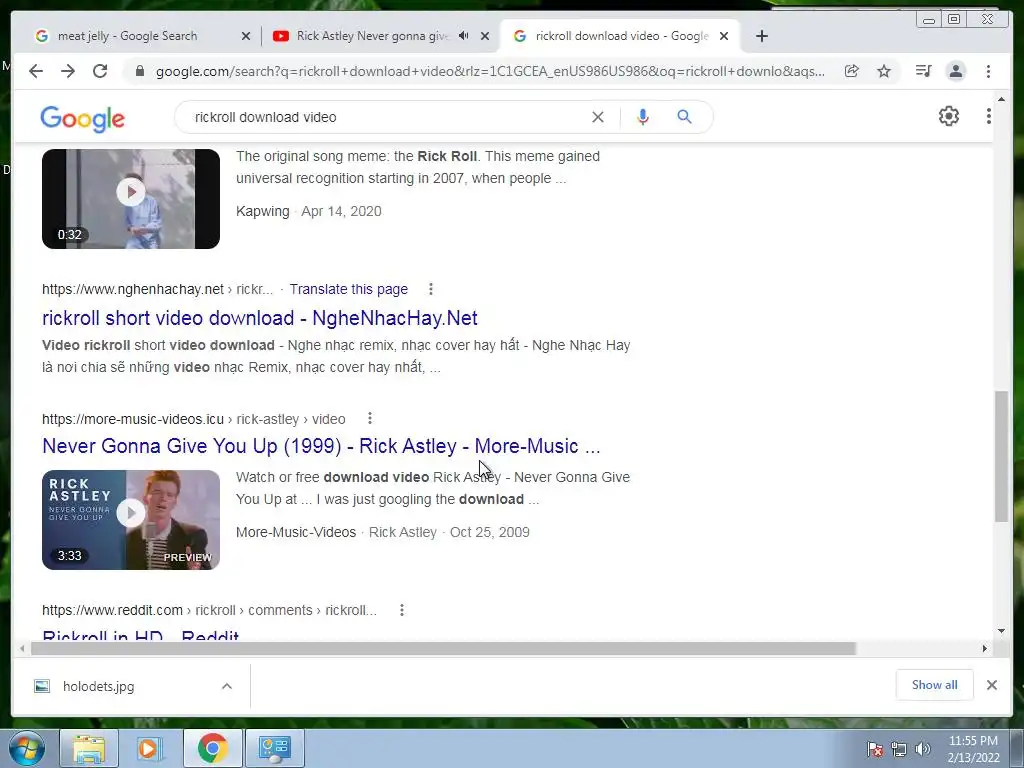Submit search with magnifier icon
Screen dimensions: 1024x768
click(684, 117)
